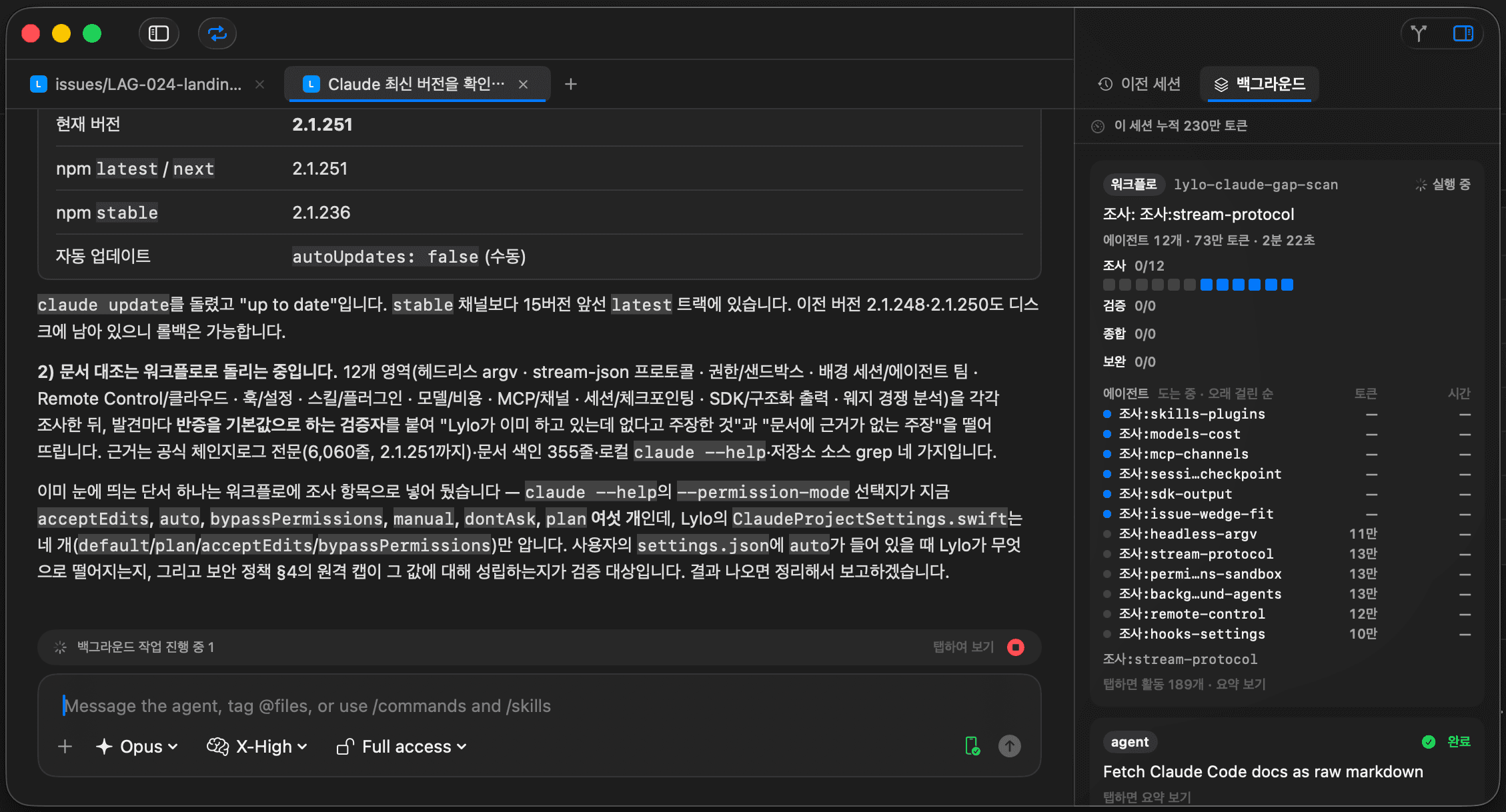Click autoUpdates: false code text
Viewport: 1506px width, 812px height.
[386, 257]
